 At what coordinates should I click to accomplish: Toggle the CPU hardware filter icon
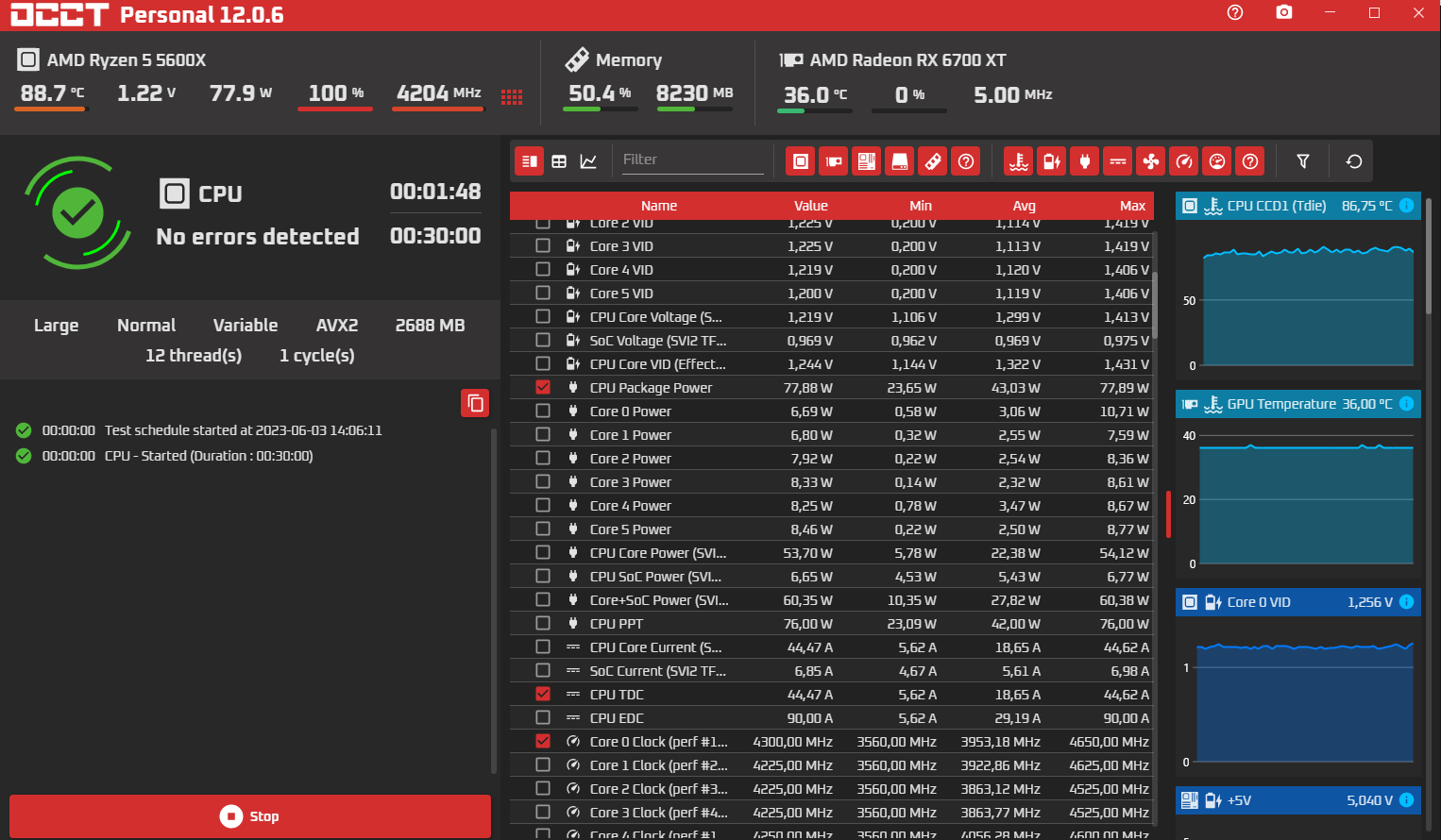tap(801, 161)
